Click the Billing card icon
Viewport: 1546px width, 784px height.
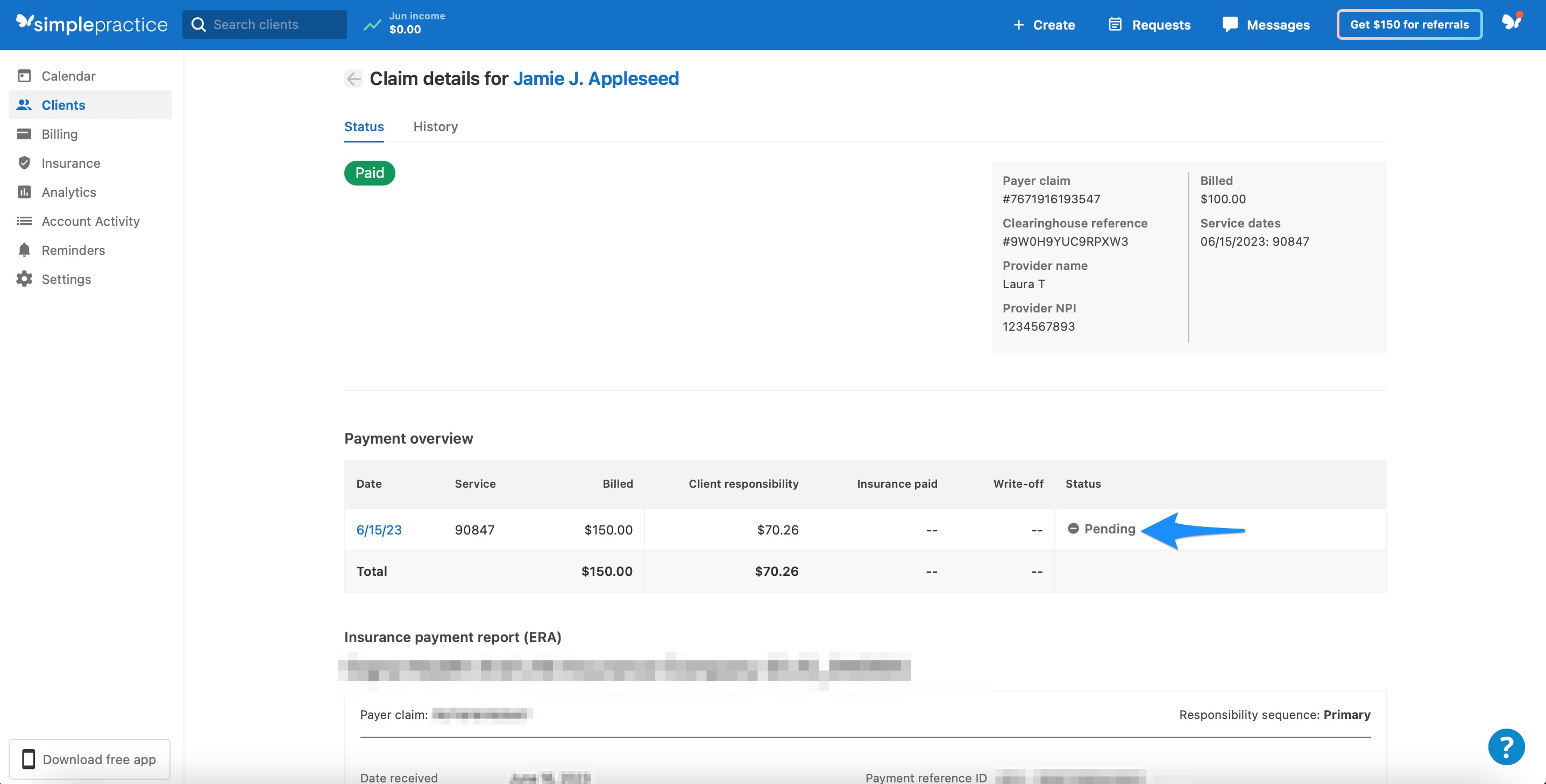(24, 134)
